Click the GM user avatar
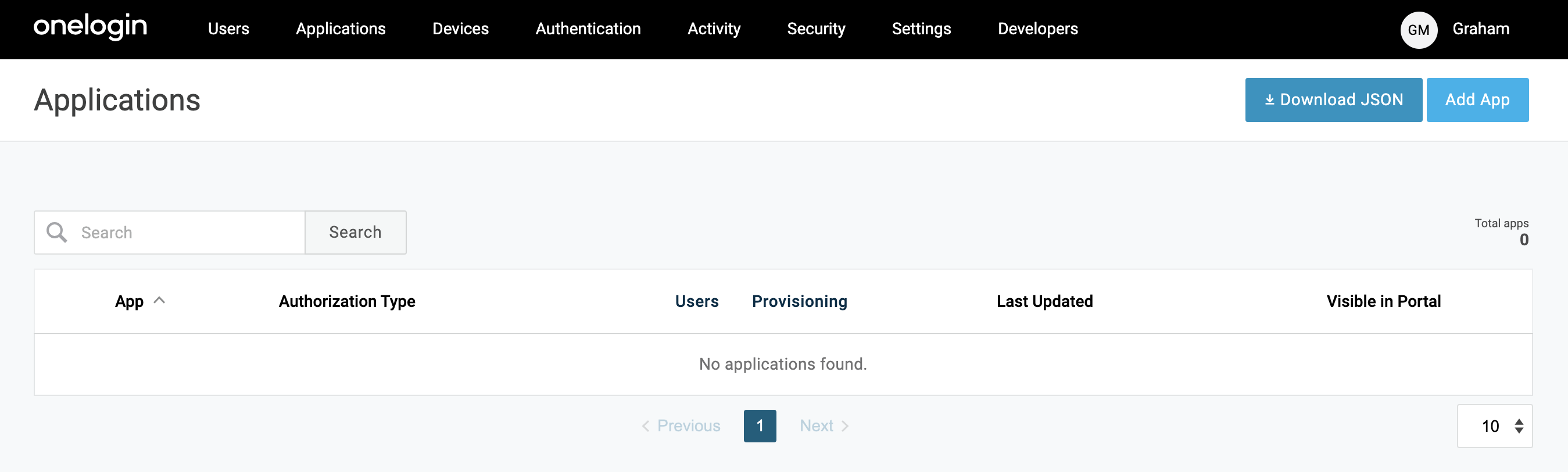The width and height of the screenshot is (1568, 472). tap(1418, 30)
